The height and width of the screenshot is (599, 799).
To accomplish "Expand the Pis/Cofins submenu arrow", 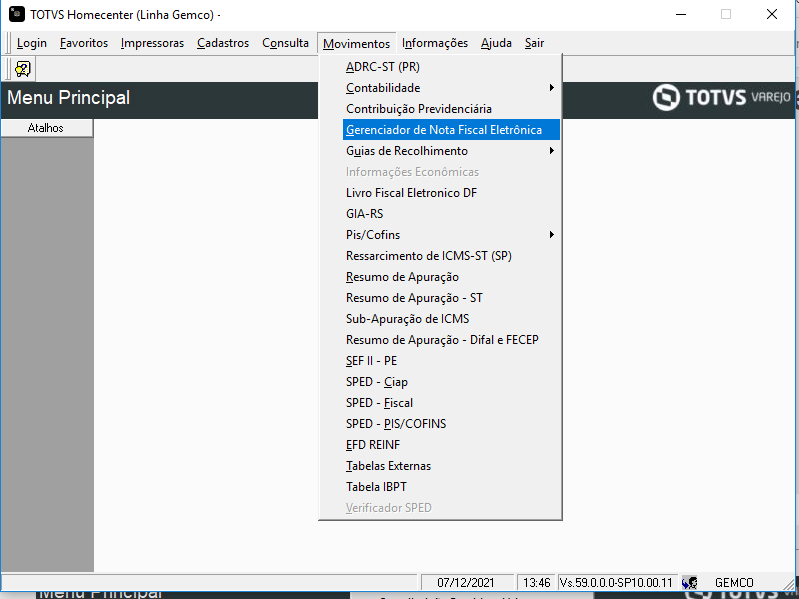I will (x=551, y=235).
